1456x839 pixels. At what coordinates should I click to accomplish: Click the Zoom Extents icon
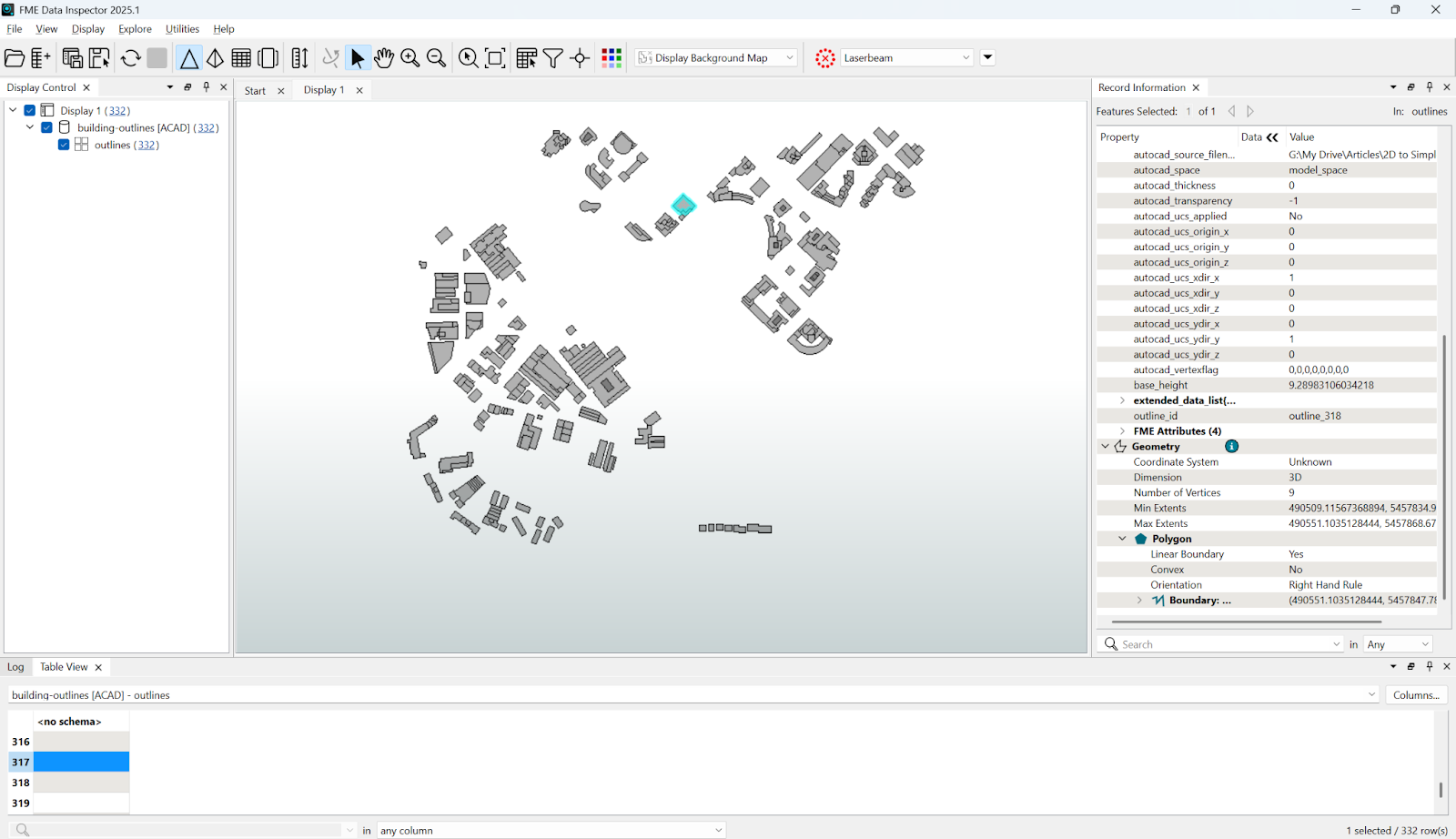494,57
